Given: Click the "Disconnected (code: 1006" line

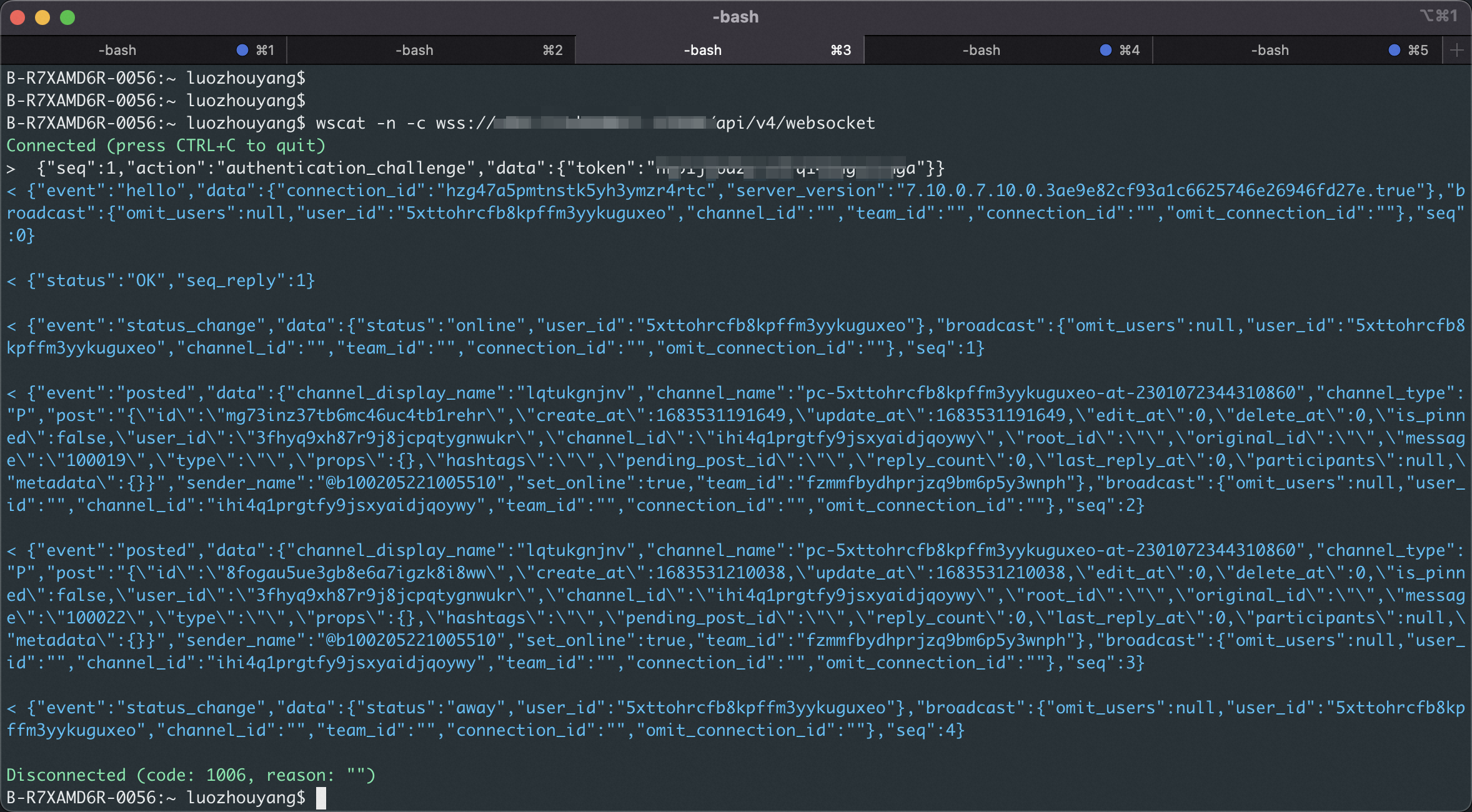Looking at the screenshot, I should point(191,775).
